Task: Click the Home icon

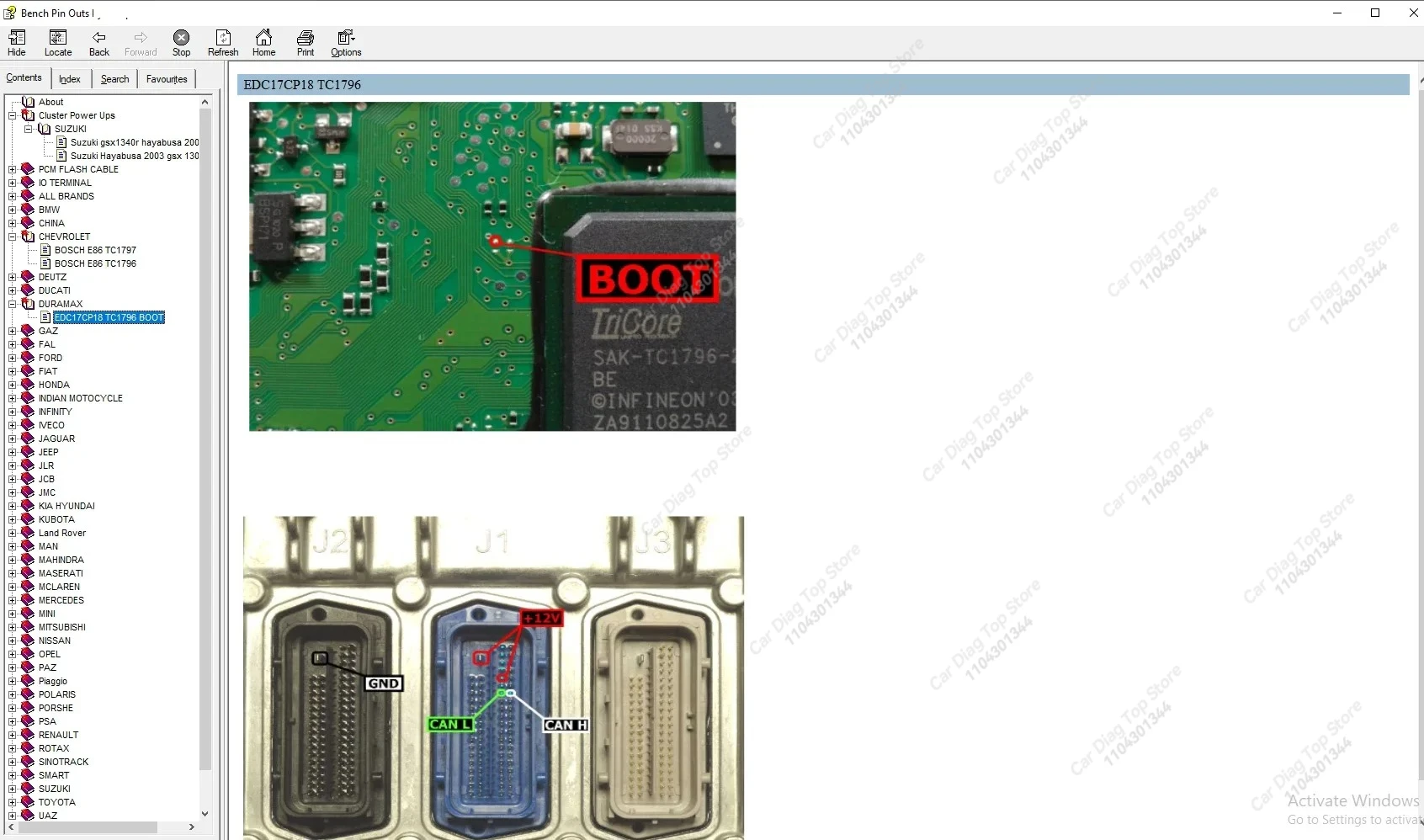Action: point(263,42)
